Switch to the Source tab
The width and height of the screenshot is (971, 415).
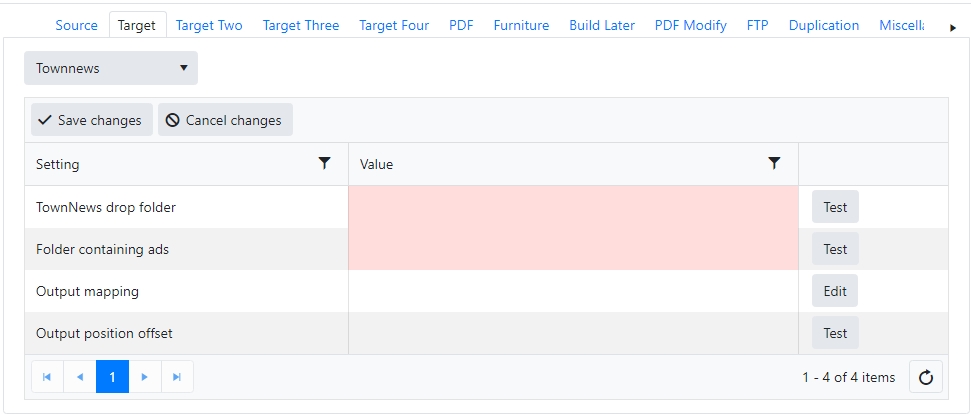point(77,25)
